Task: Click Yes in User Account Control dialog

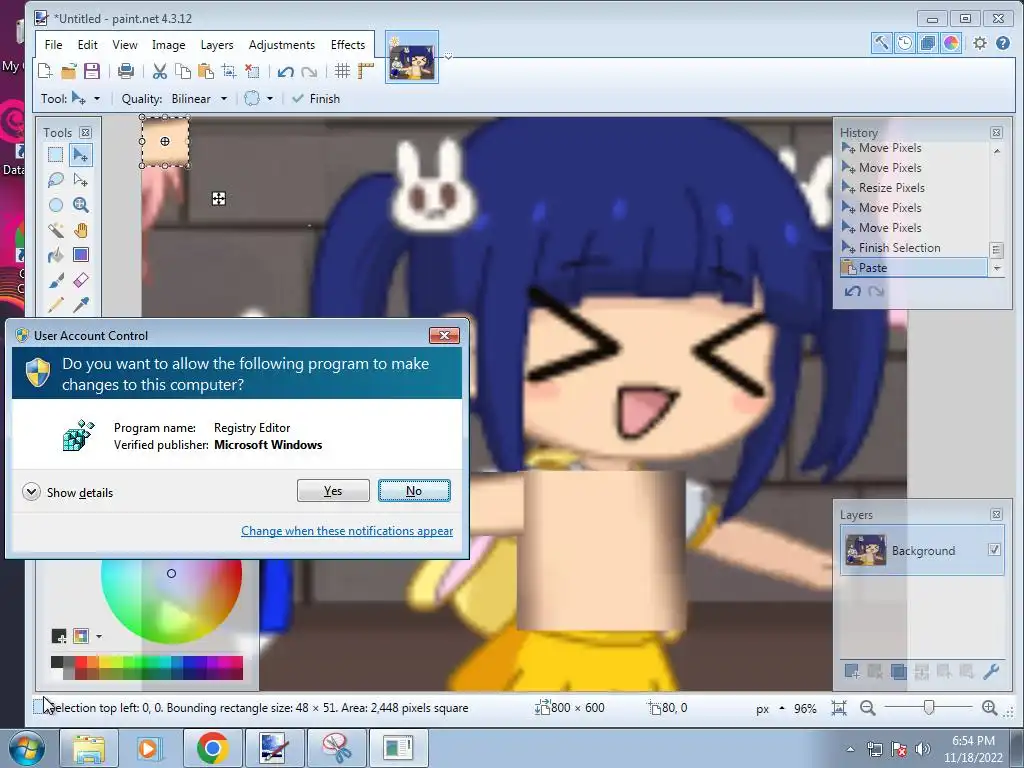Action: coord(333,490)
